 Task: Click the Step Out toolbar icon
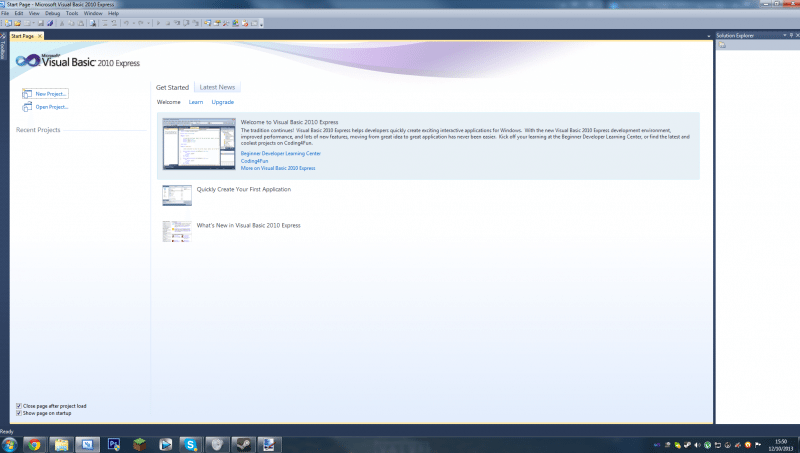click(196, 23)
